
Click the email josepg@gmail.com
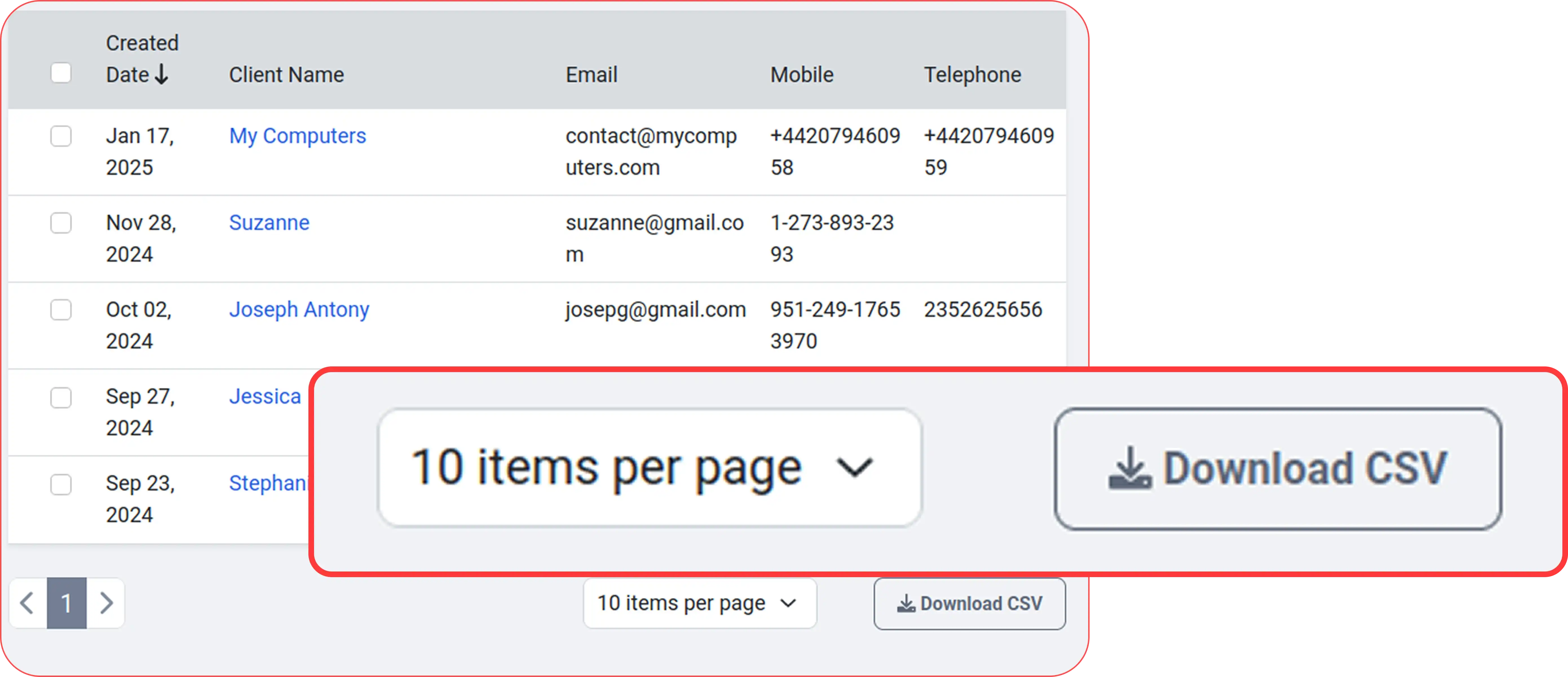pyautogui.click(x=655, y=310)
